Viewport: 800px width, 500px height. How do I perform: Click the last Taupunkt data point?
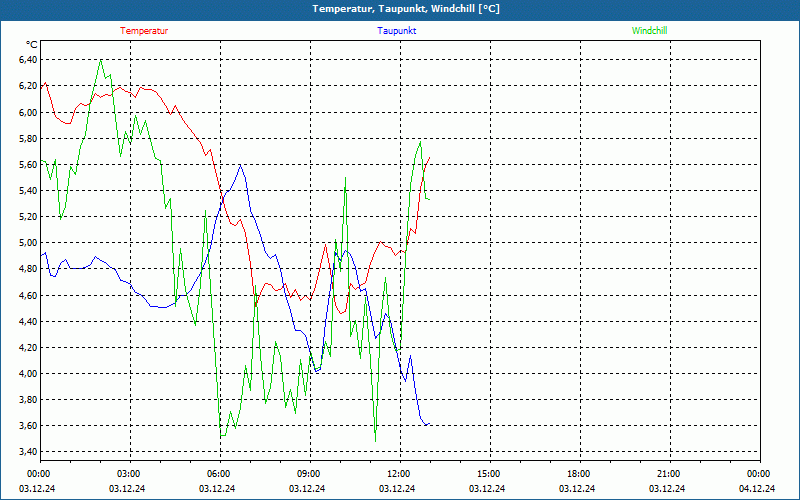point(430,423)
